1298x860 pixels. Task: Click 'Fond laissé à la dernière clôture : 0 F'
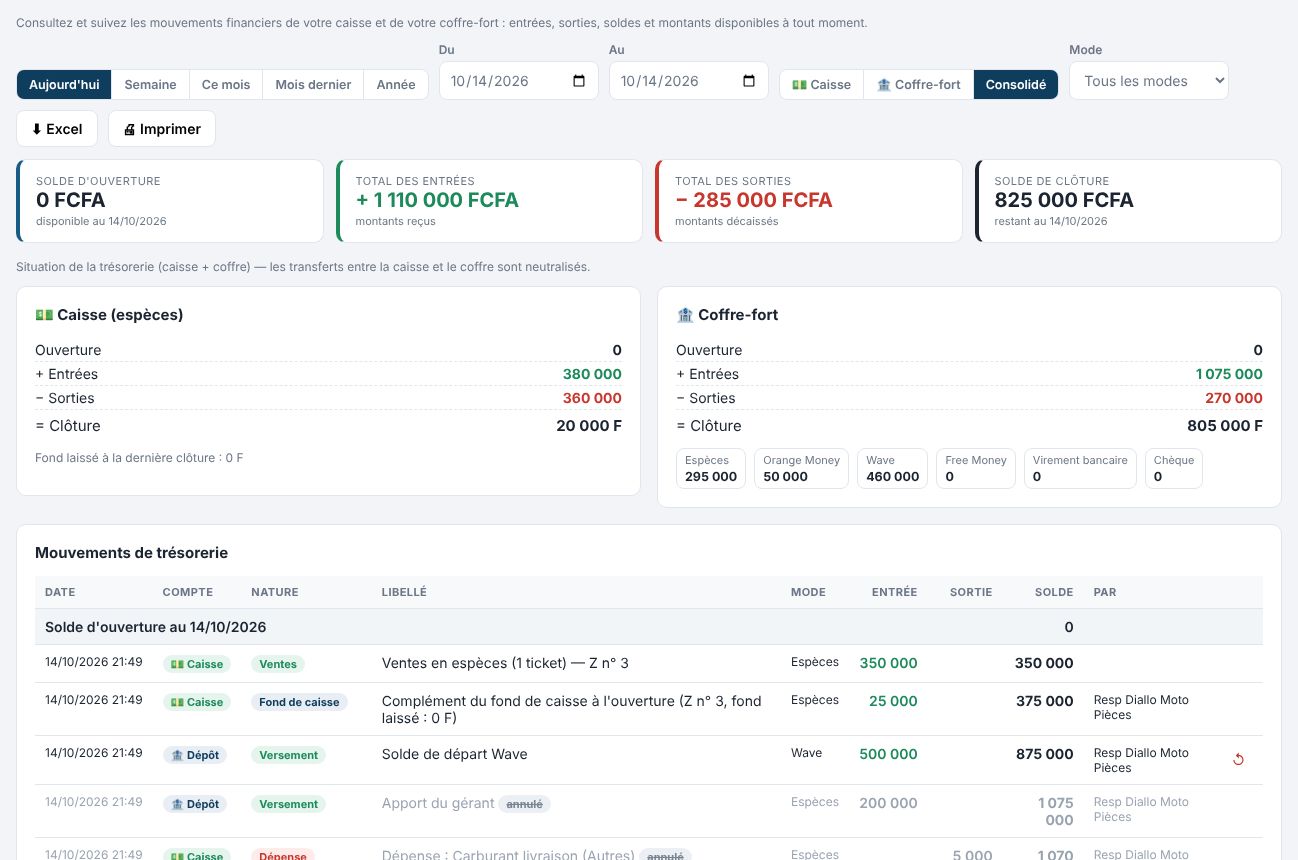tap(139, 458)
